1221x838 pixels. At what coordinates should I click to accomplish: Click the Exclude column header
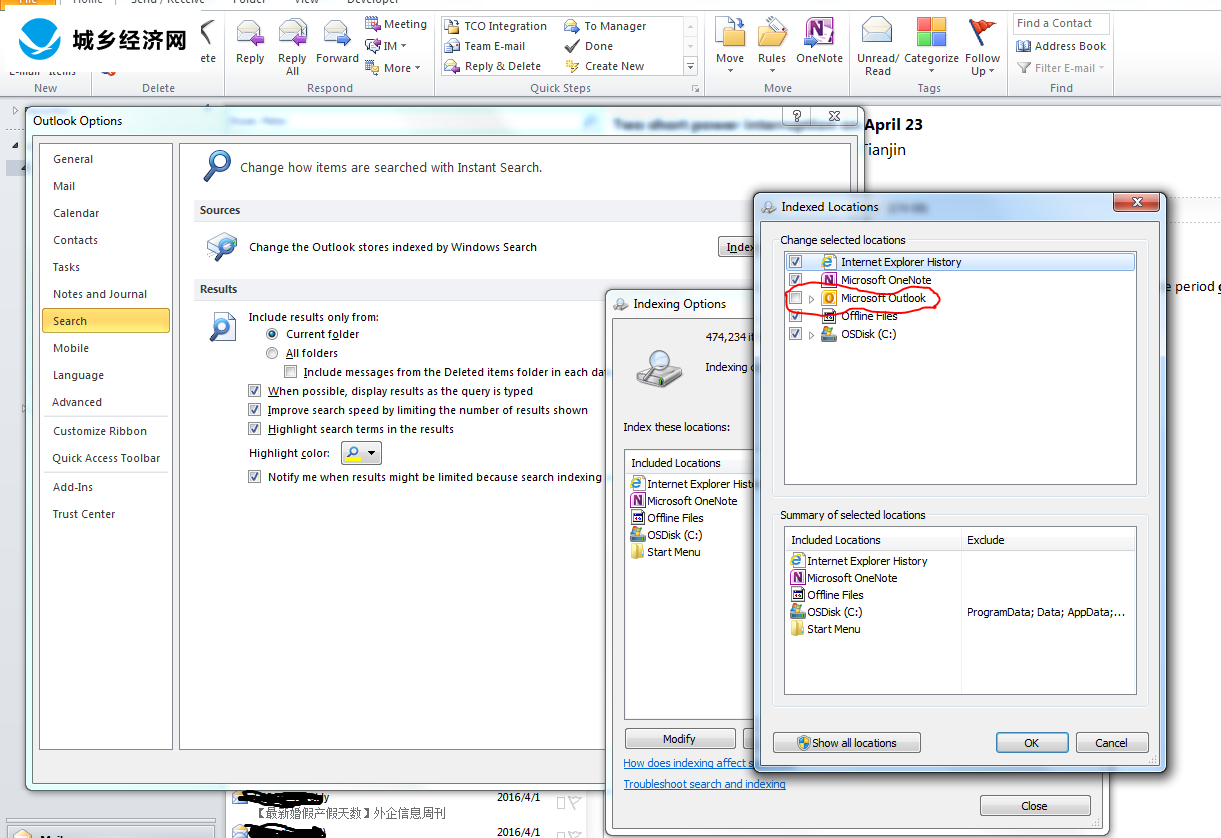[x=1048, y=540]
